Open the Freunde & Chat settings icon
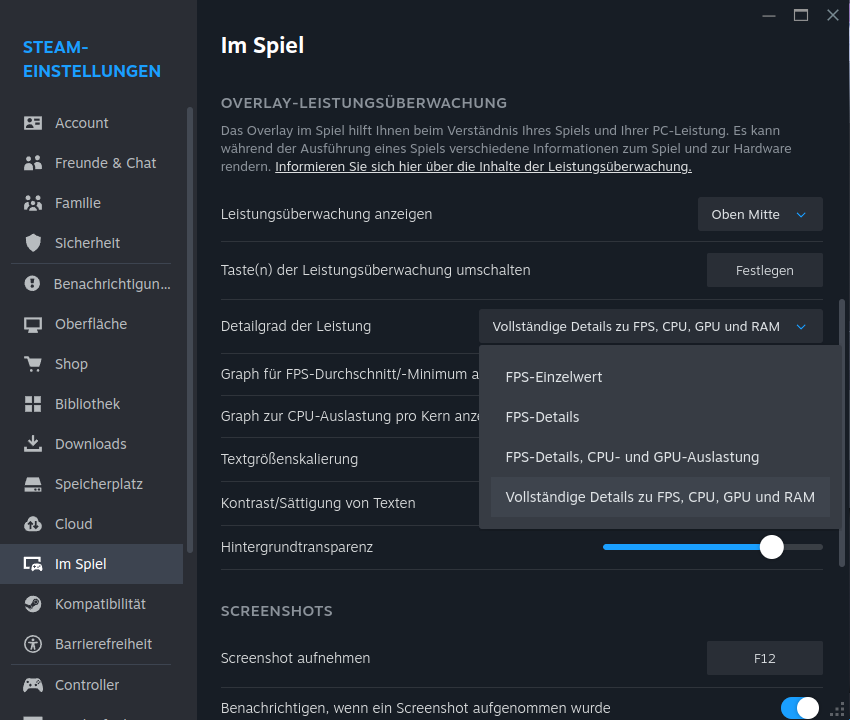This screenshot has width=850, height=720. click(x=33, y=162)
